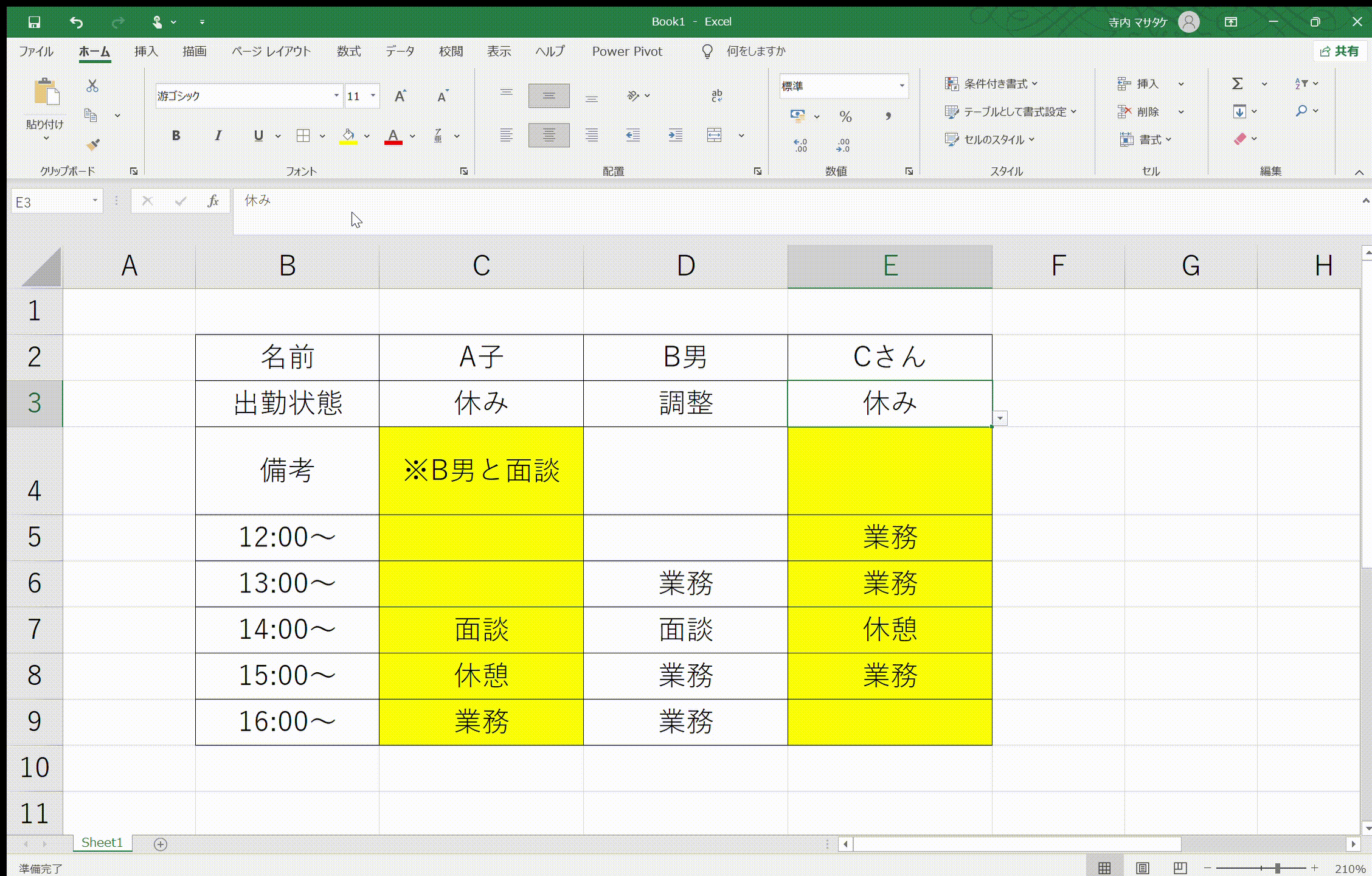Click the Cut scissors icon
Image resolution: width=1372 pixels, height=876 pixels.
point(92,86)
